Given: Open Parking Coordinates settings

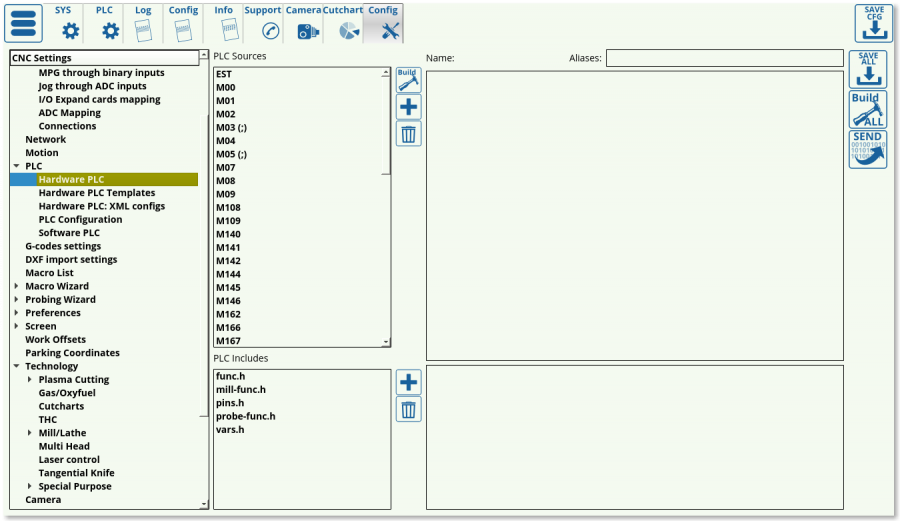Looking at the screenshot, I should (x=72, y=353).
